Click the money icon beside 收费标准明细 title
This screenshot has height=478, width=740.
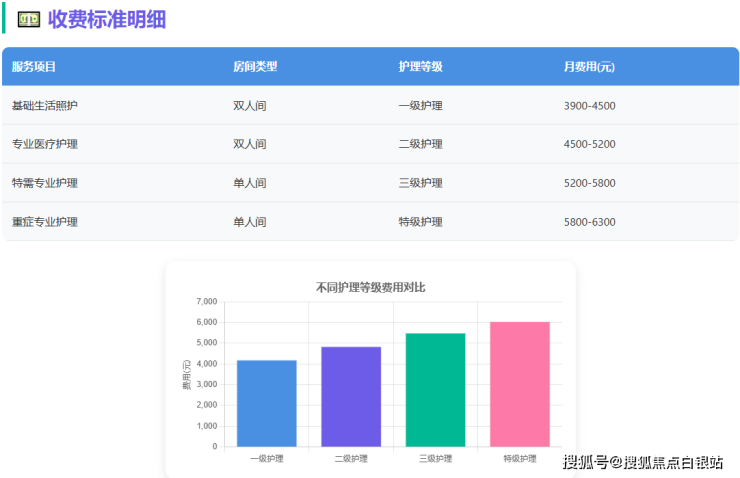[29, 19]
